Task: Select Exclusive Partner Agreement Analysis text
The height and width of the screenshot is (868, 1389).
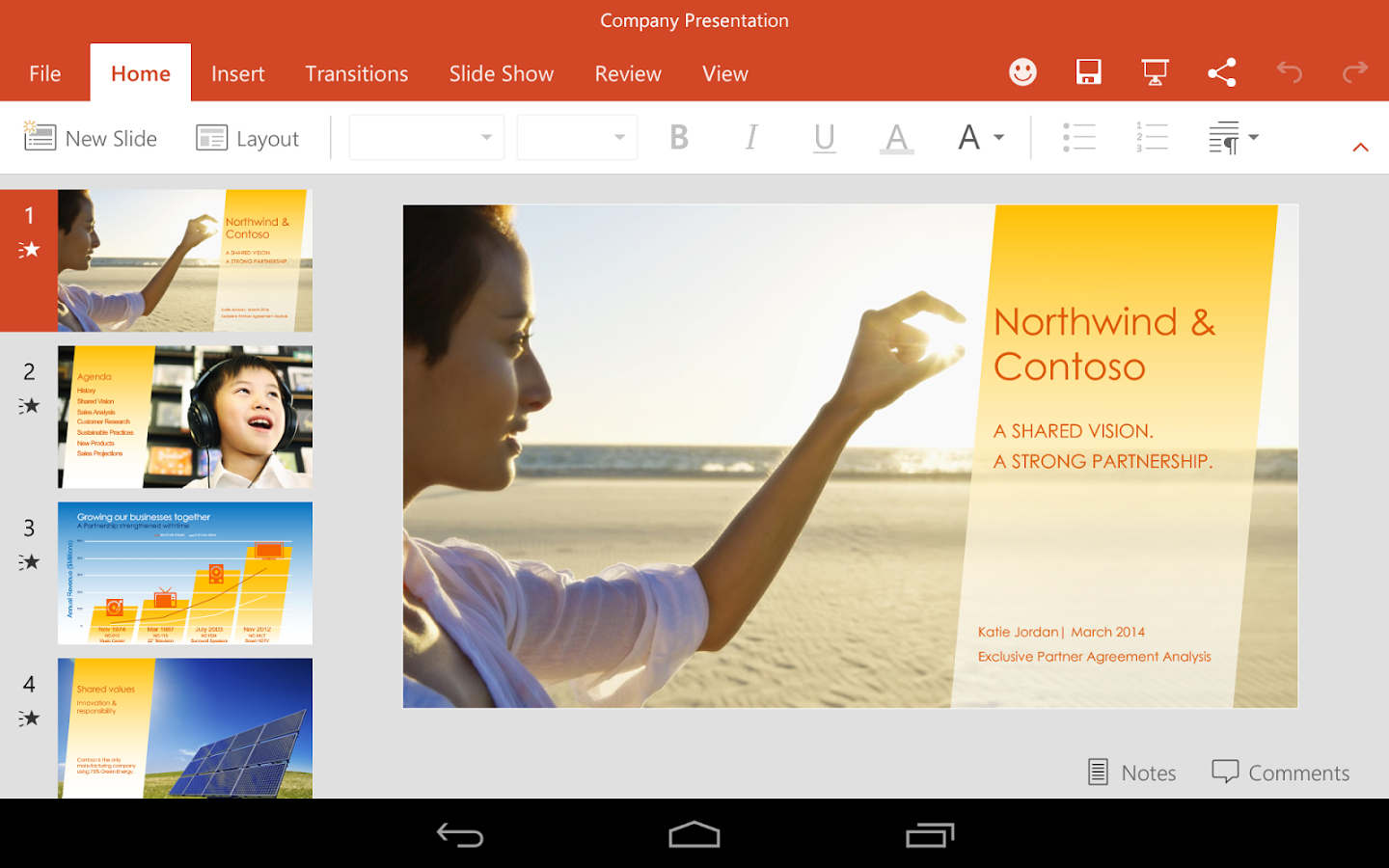Action: [1094, 657]
